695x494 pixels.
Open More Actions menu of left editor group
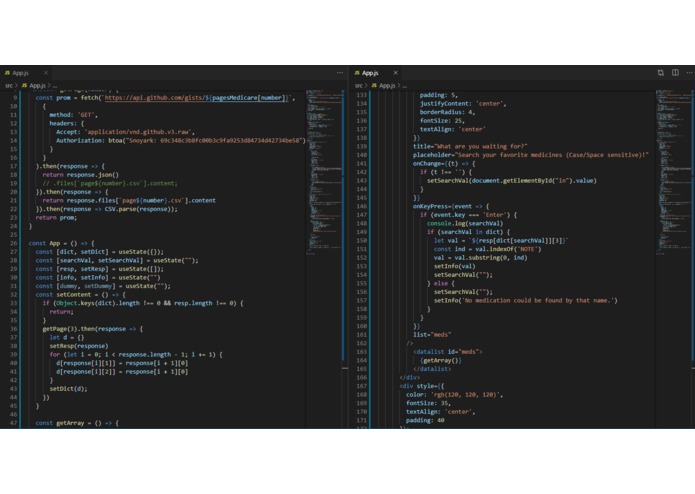tap(340, 73)
